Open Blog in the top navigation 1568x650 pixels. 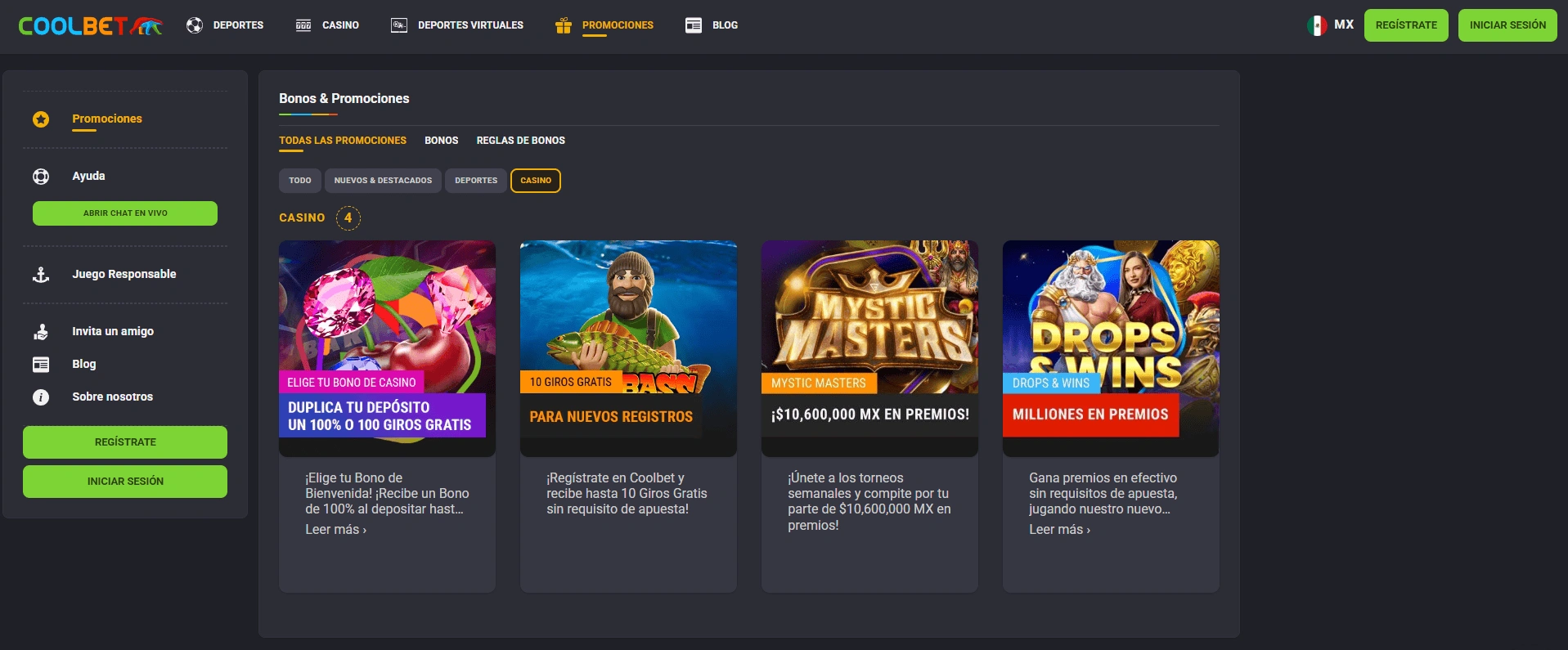[x=725, y=25]
